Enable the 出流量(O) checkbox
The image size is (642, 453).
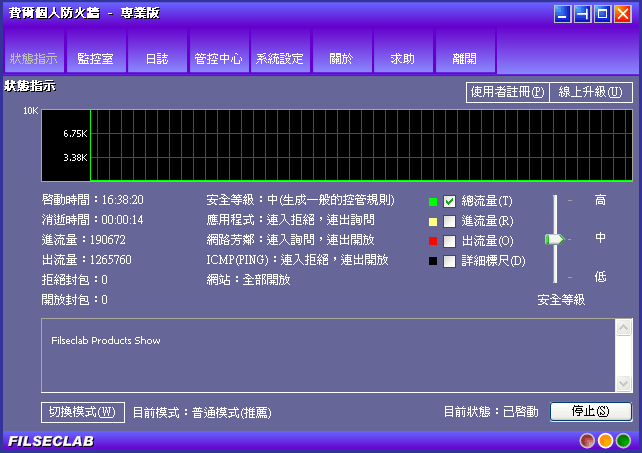click(450, 241)
